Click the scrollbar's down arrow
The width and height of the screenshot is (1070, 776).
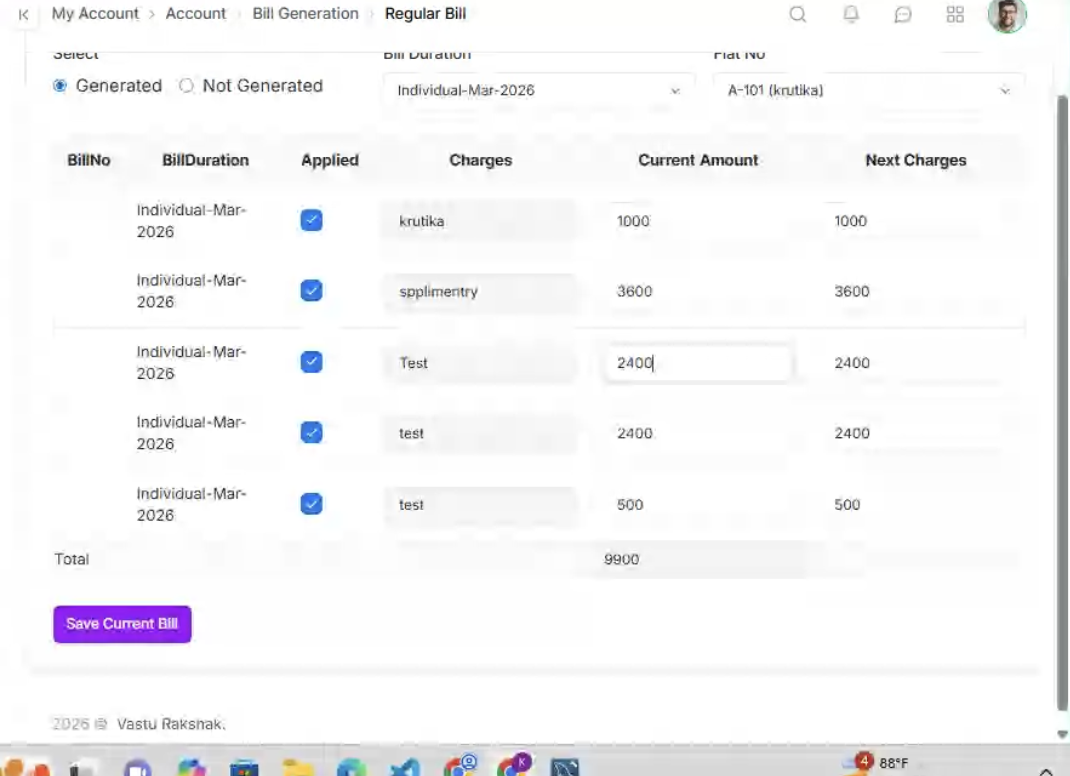tap(1062, 734)
